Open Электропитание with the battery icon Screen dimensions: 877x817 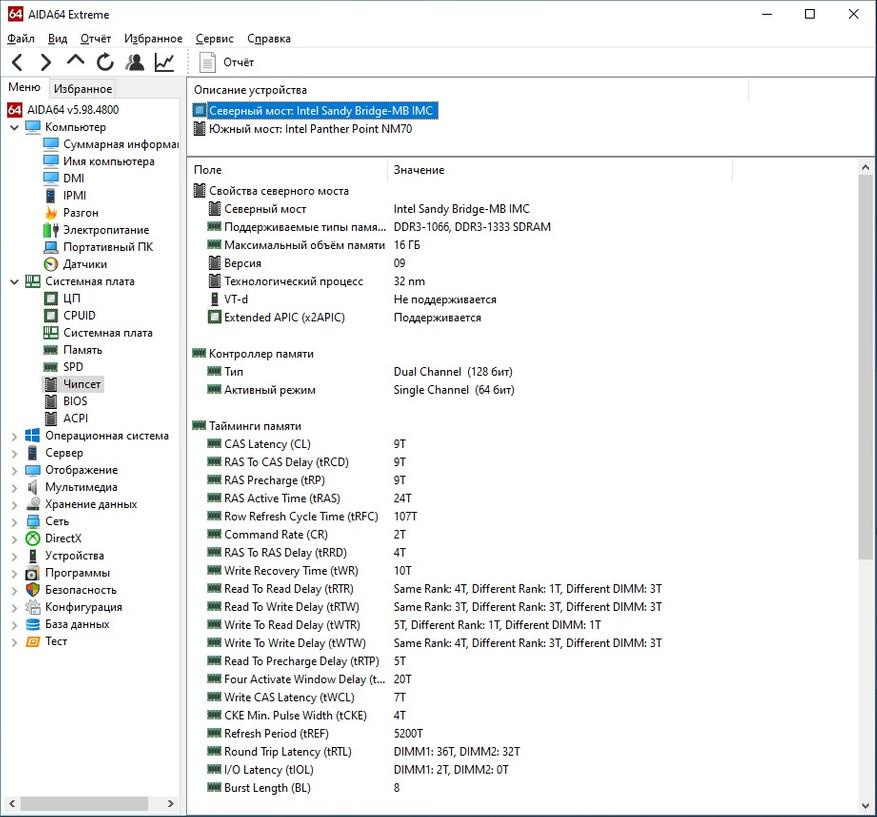point(51,230)
